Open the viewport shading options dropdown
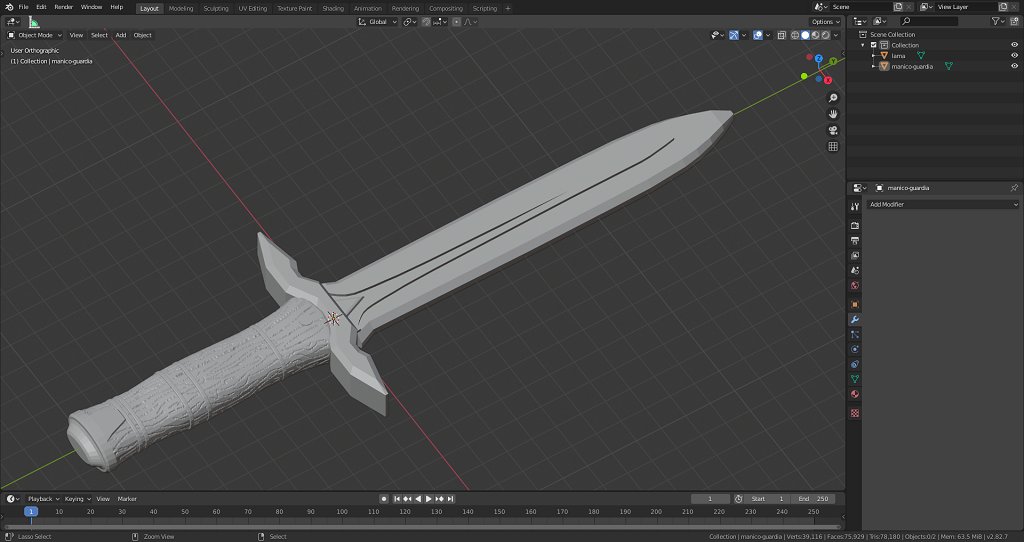 point(837,35)
